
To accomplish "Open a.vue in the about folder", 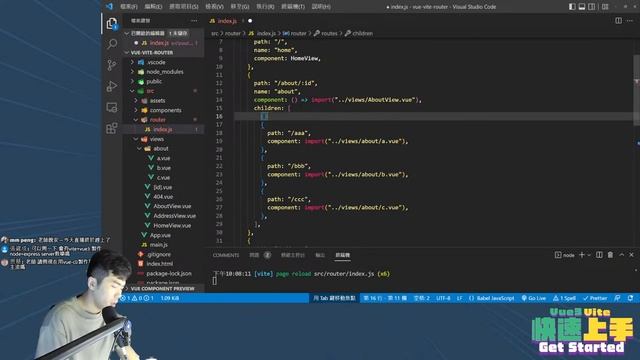I will pyautogui.click(x=163, y=158).
